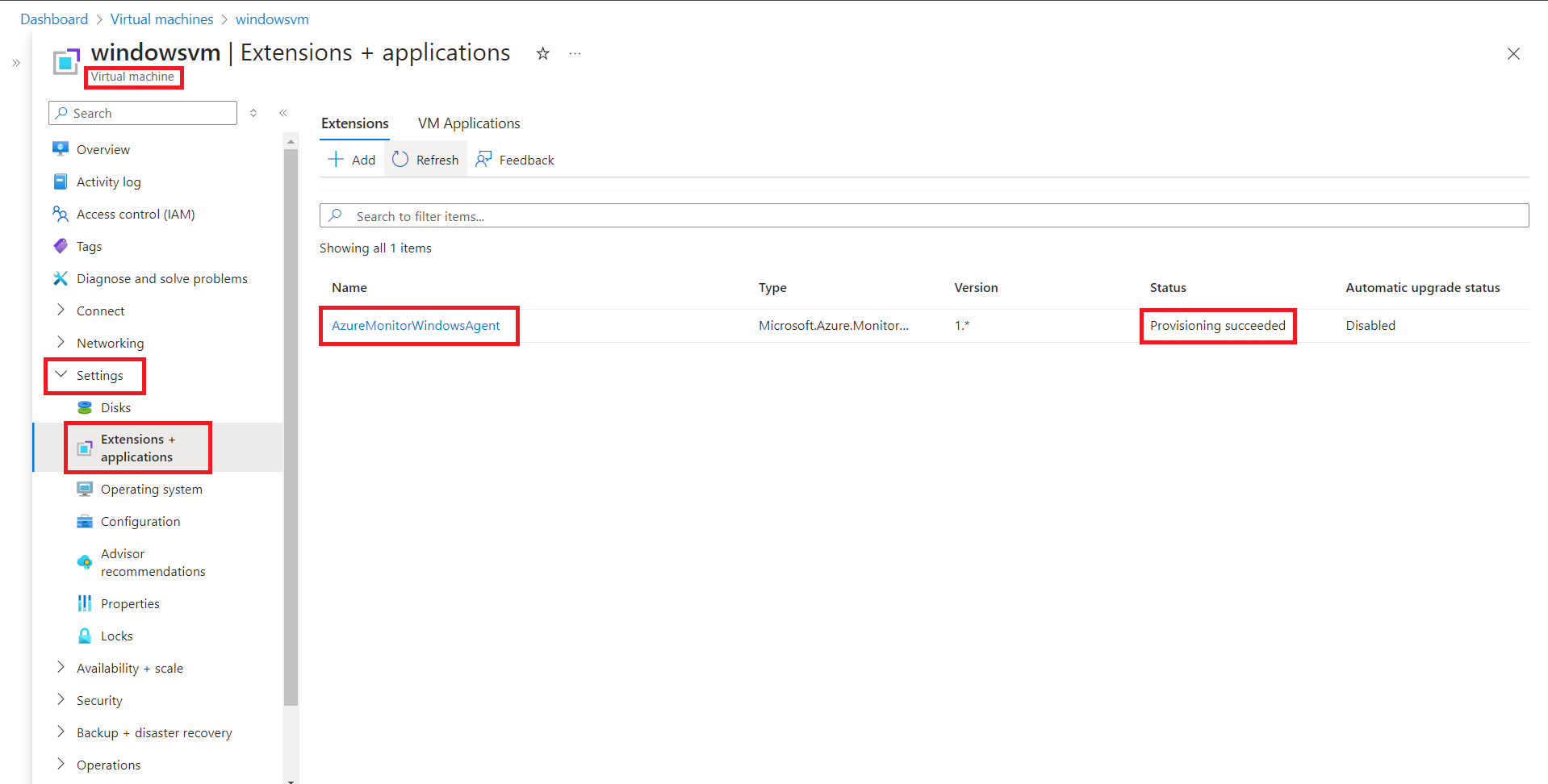Click the Locks padlock icon
The image size is (1548, 784).
point(85,636)
